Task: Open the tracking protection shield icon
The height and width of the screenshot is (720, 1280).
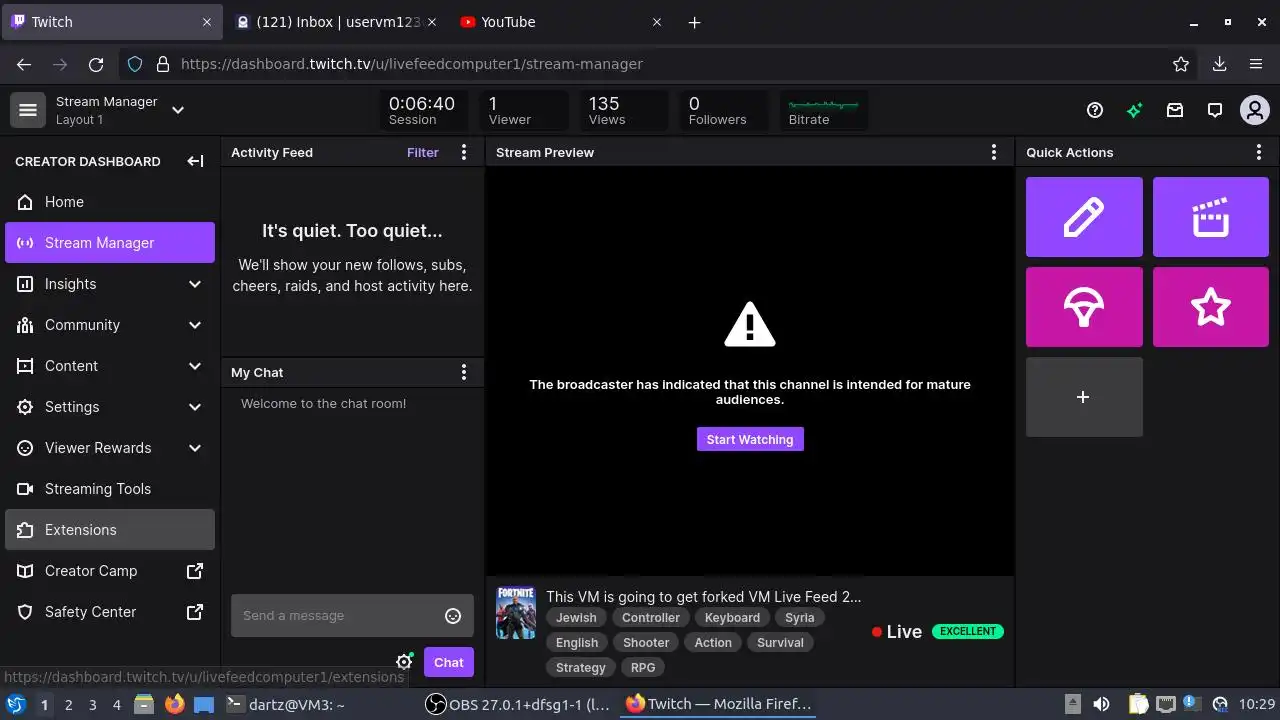Action: click(136, 64)
